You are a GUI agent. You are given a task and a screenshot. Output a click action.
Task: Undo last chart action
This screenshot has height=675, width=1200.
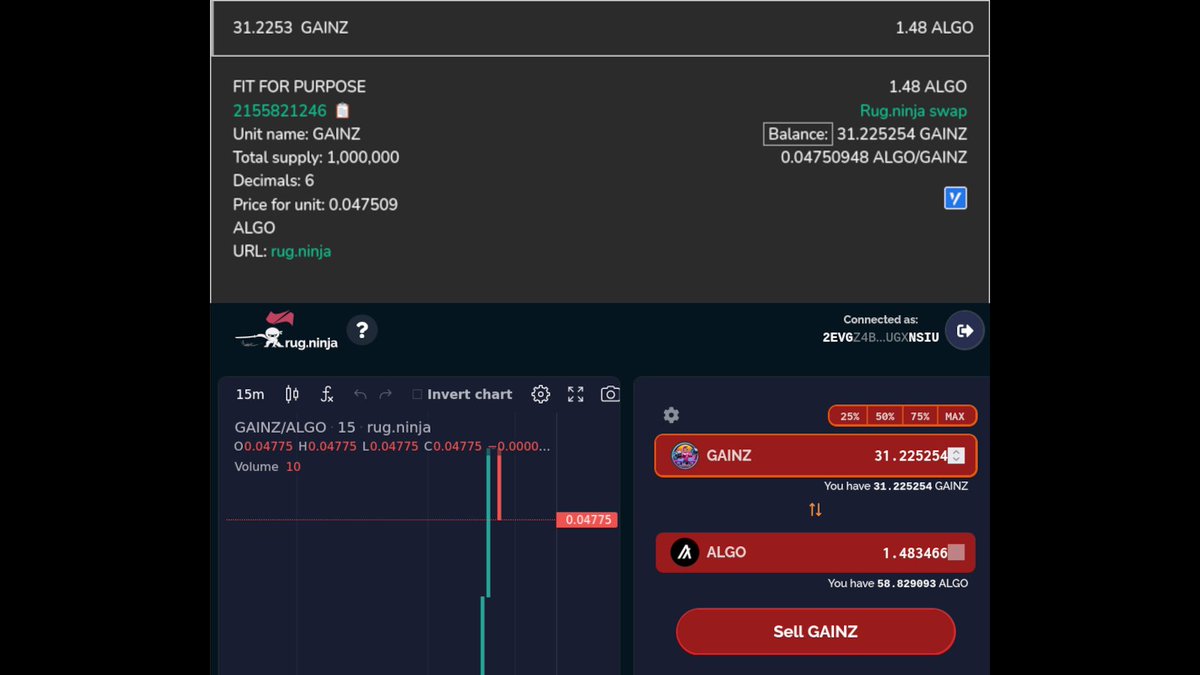(x=360, y=394)
